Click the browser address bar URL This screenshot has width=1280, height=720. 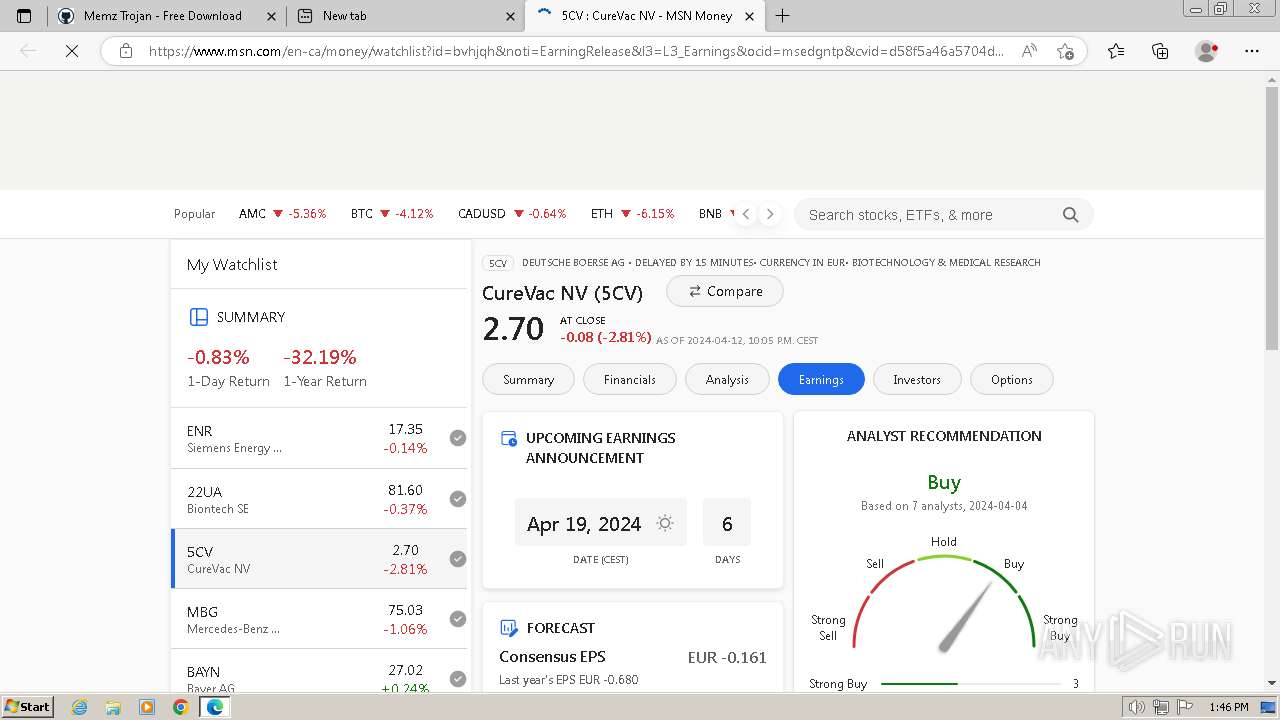[x=575, y=51]
